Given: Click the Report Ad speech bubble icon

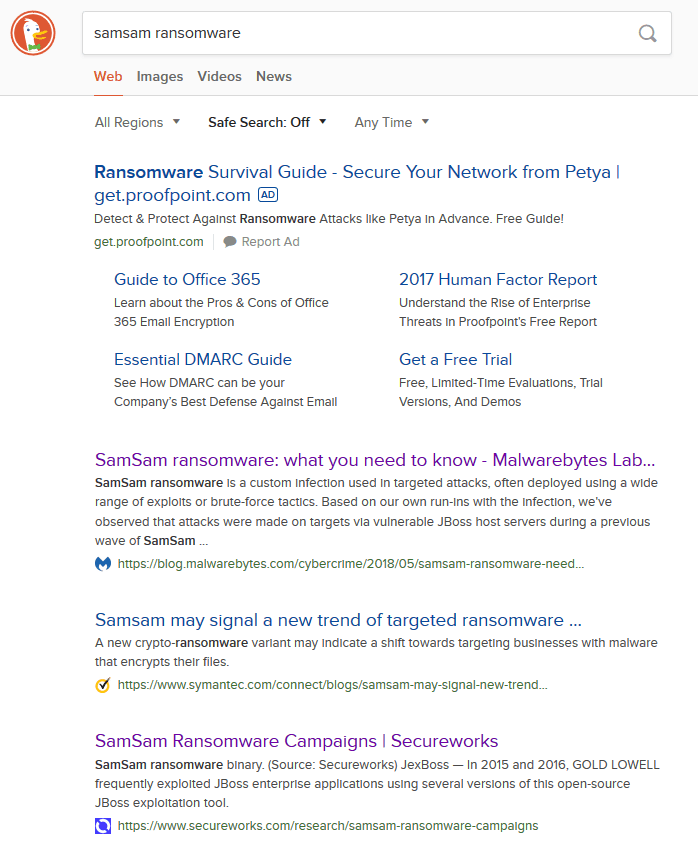Looking at the screenshot, I should click(230, 242).
